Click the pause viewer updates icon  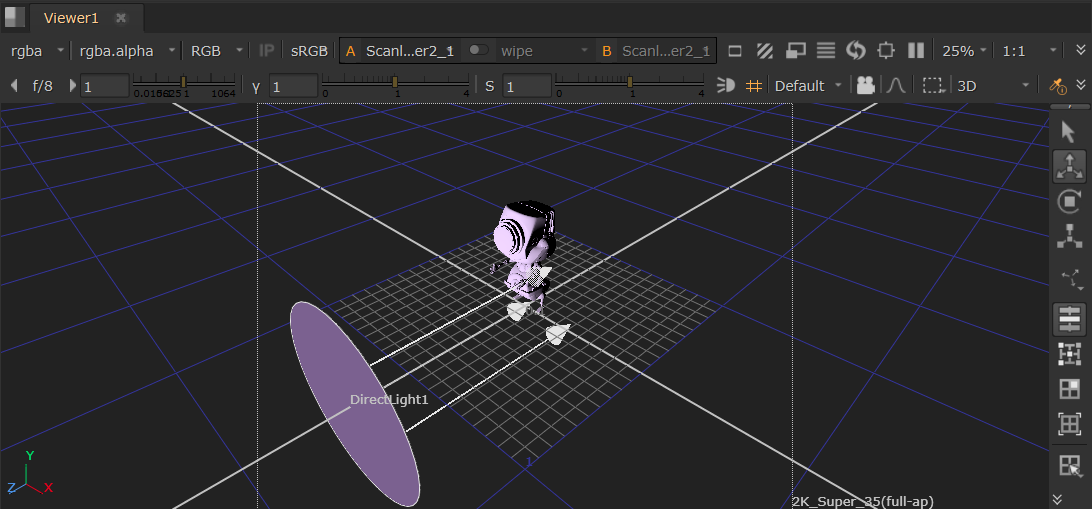pyautogui.click(x=915, y=51)
